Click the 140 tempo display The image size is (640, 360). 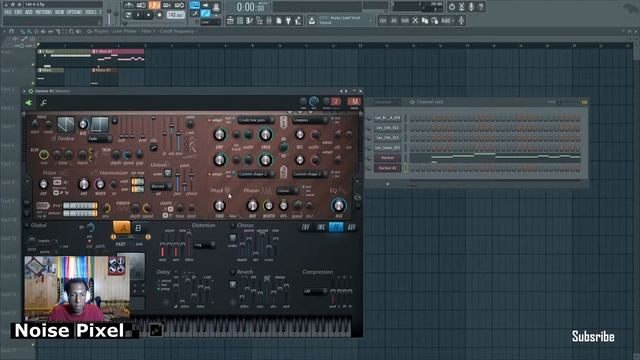pyautogui.click(x=176, y=15)
